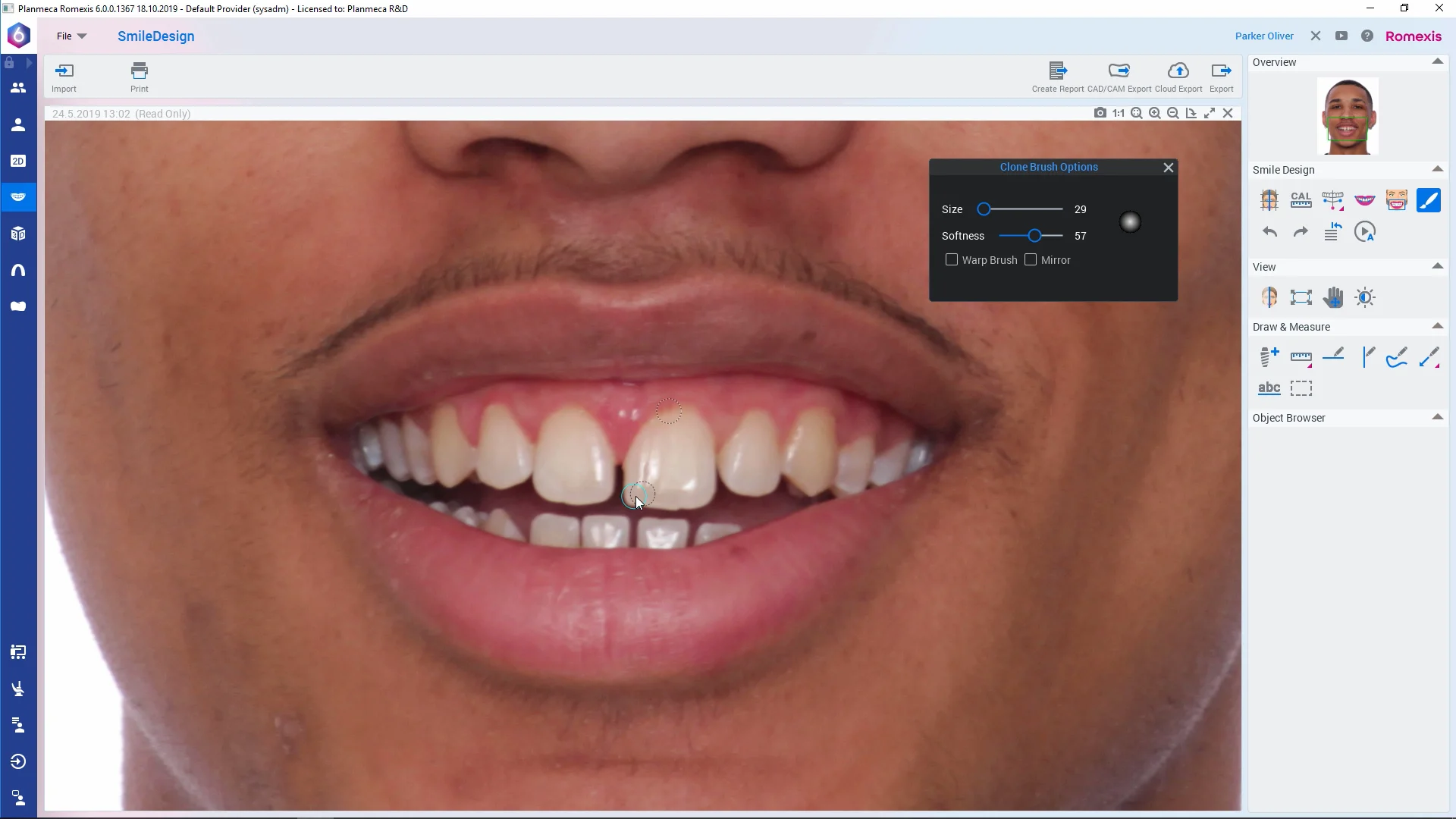Viewport: 1456px width, 819px height.
Task: Select the abc text annotation tool
Action: tap(1269, 388)
